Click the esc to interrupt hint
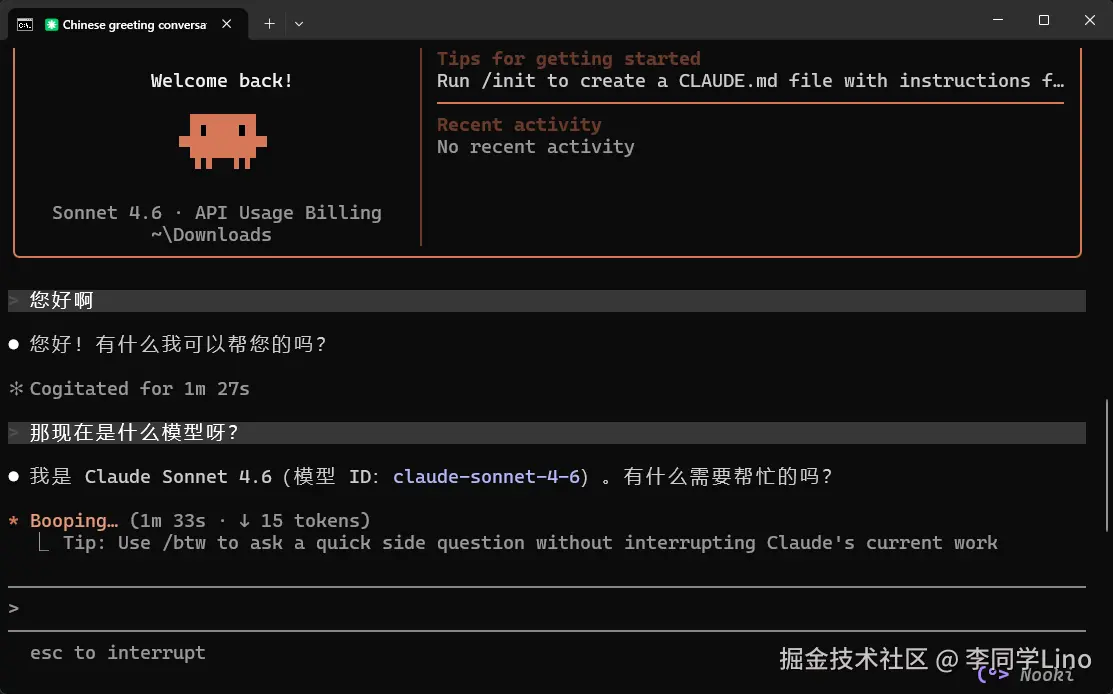1113x694 pixels. (x=118, y=653)
